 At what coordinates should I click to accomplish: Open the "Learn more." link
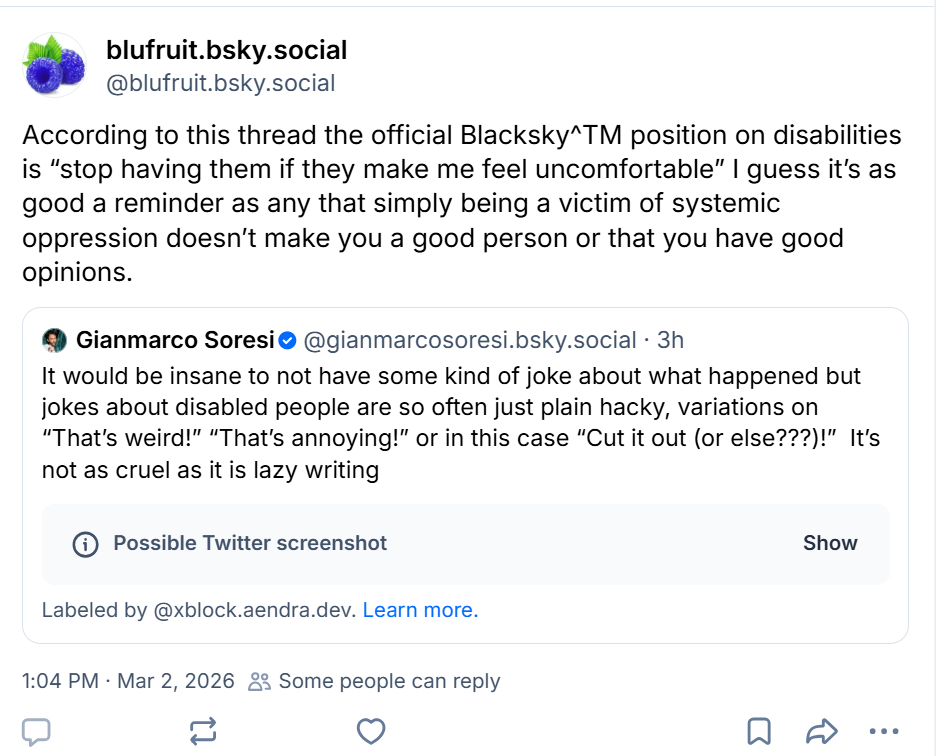click(420, 610)
